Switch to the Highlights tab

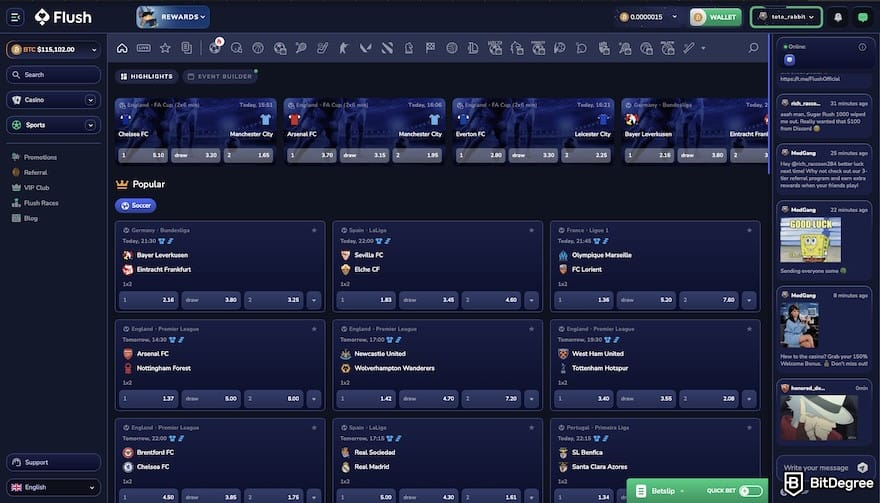coord(147,76)
